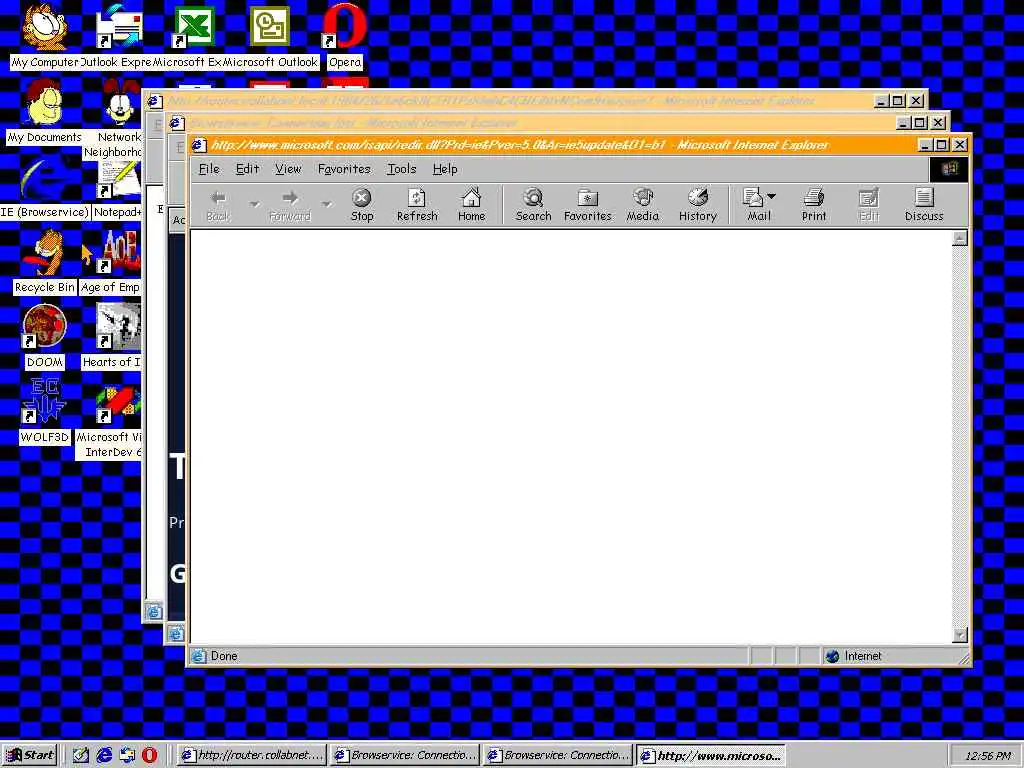Click the Show Desktop quick launch icon

pyautogui.click(x=81, y=756)
